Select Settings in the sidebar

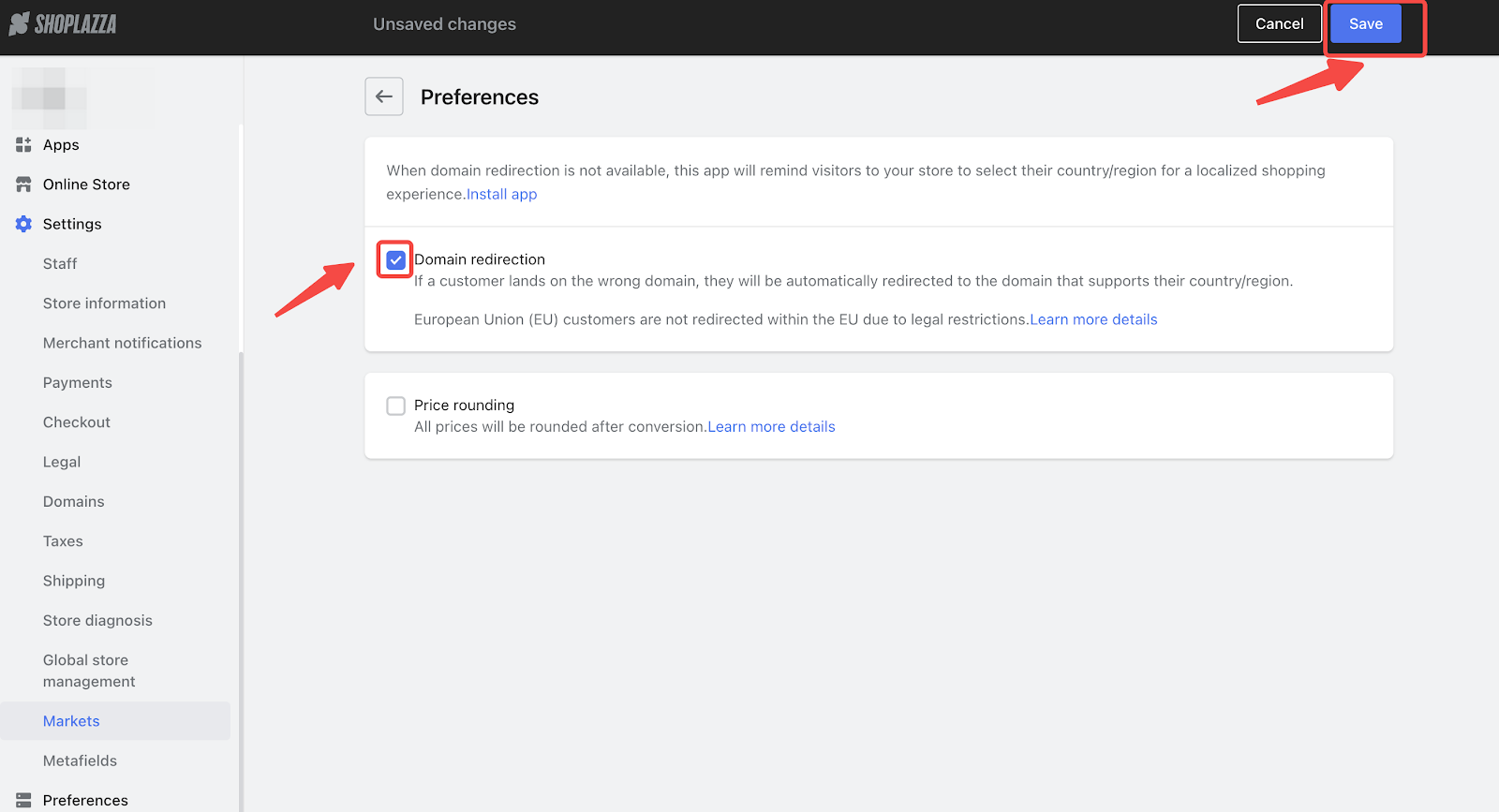72,224
